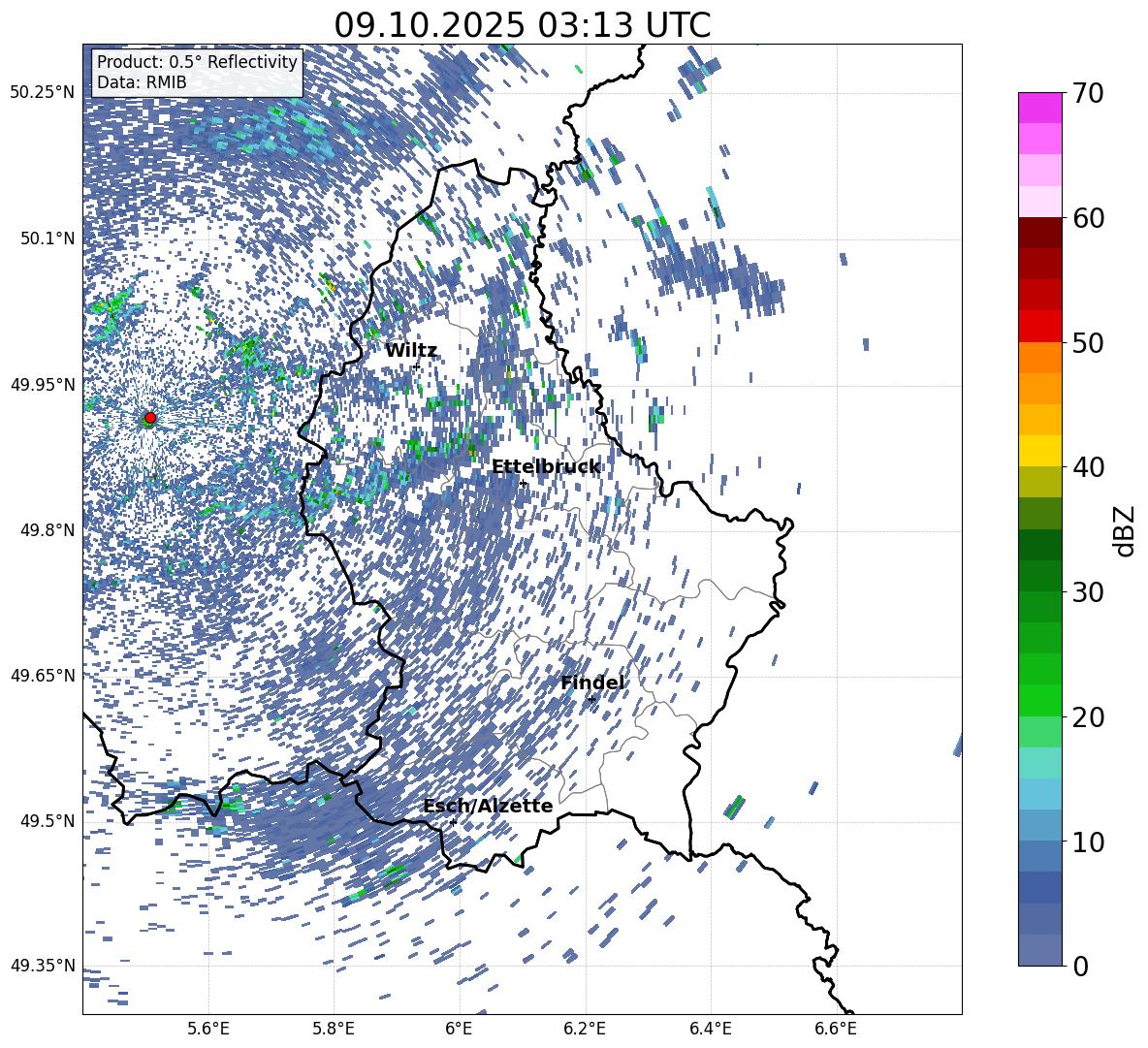
Task: Click the colorbar tick label 60
Action: point(1088,218)
